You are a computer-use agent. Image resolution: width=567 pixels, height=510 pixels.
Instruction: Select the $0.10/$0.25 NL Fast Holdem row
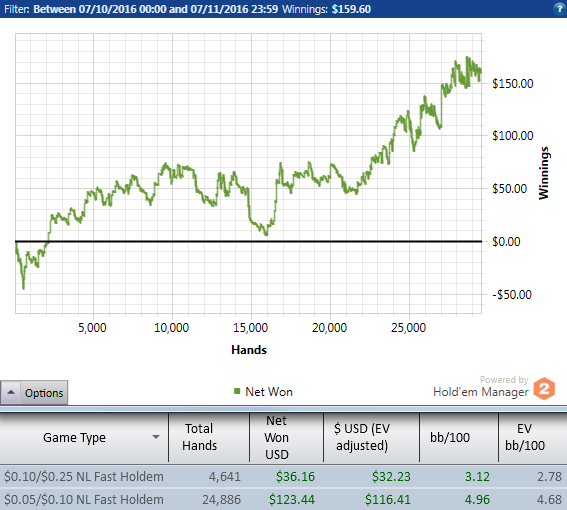pyautogui.click(x=284, y=476)
